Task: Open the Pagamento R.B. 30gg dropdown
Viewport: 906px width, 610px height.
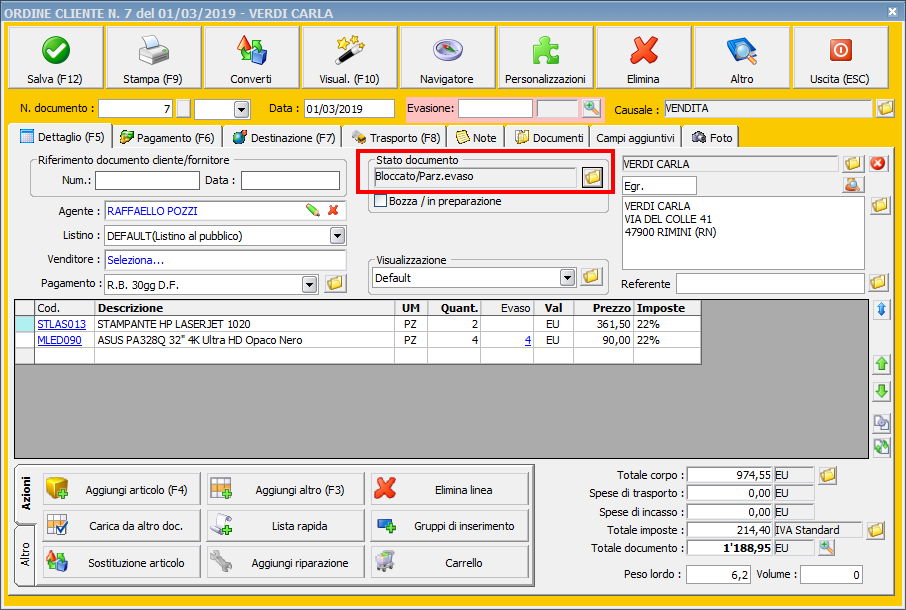Action: pyautogui.click(x=309, y=284)
